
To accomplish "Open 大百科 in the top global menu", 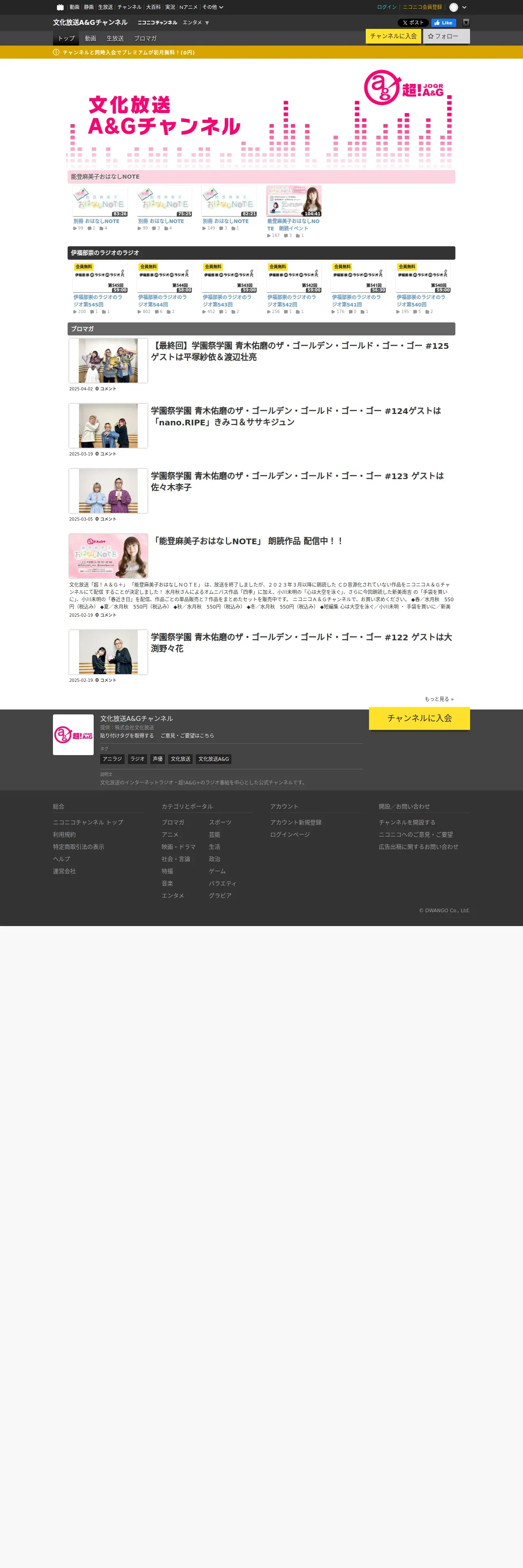I will coord(154,7).
